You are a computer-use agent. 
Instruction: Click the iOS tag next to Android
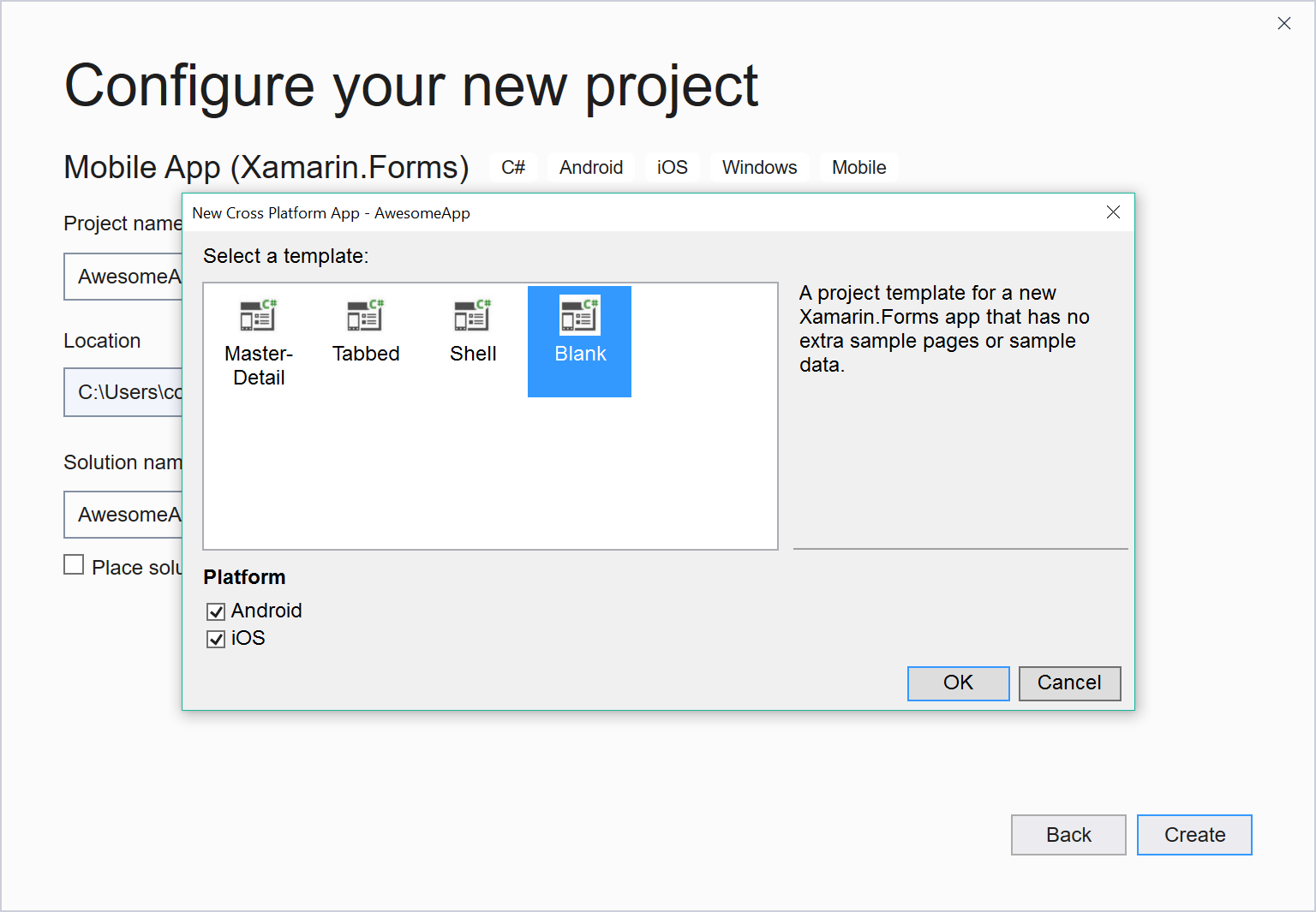click(673, 168)
